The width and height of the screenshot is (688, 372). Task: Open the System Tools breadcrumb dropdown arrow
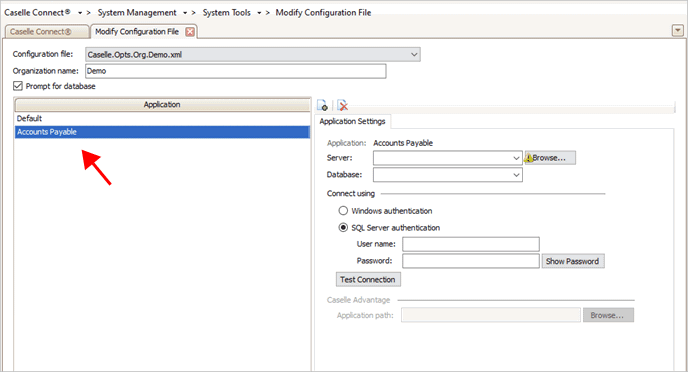259,13
